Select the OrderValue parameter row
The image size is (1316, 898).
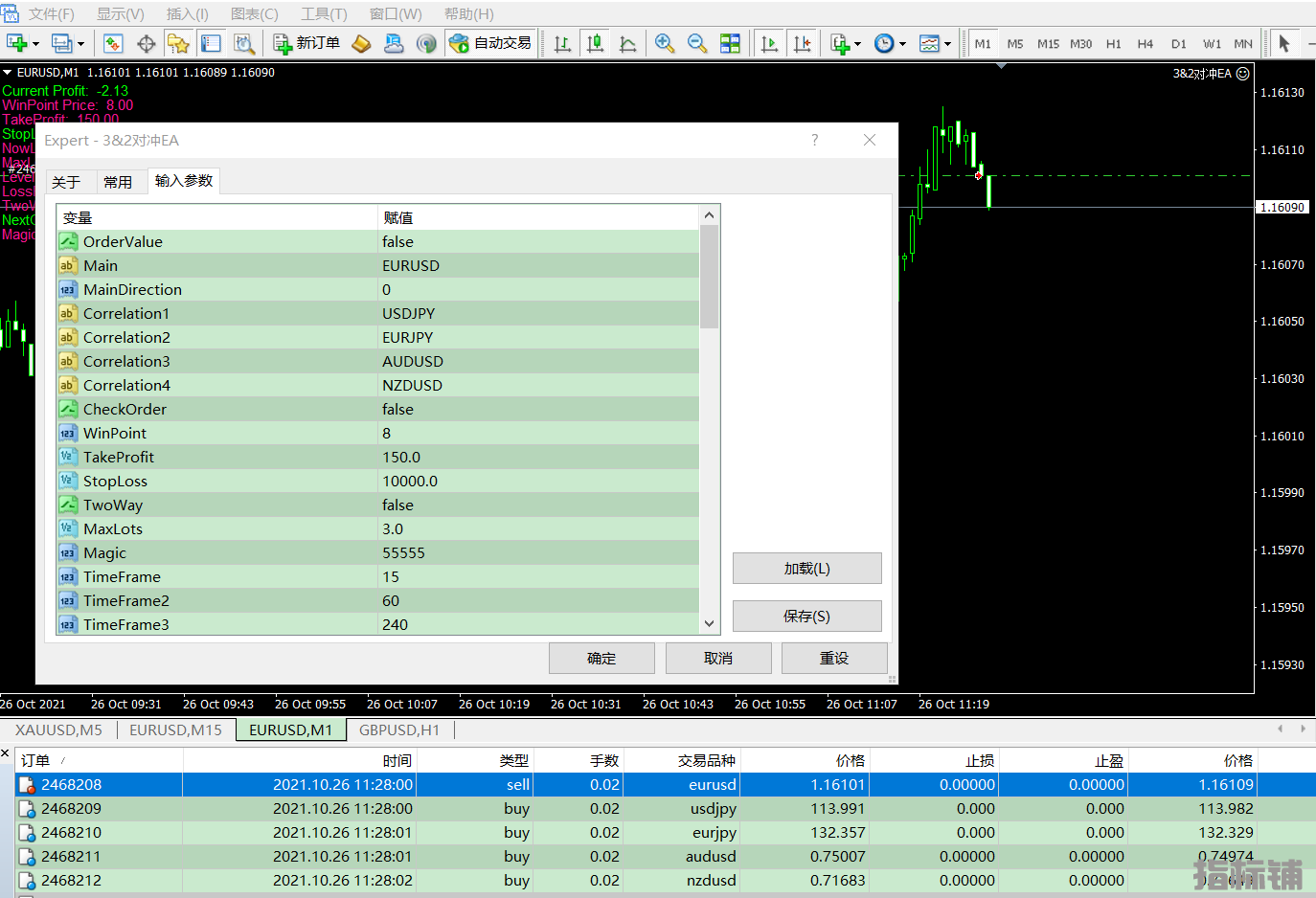[x=378, y=241]
